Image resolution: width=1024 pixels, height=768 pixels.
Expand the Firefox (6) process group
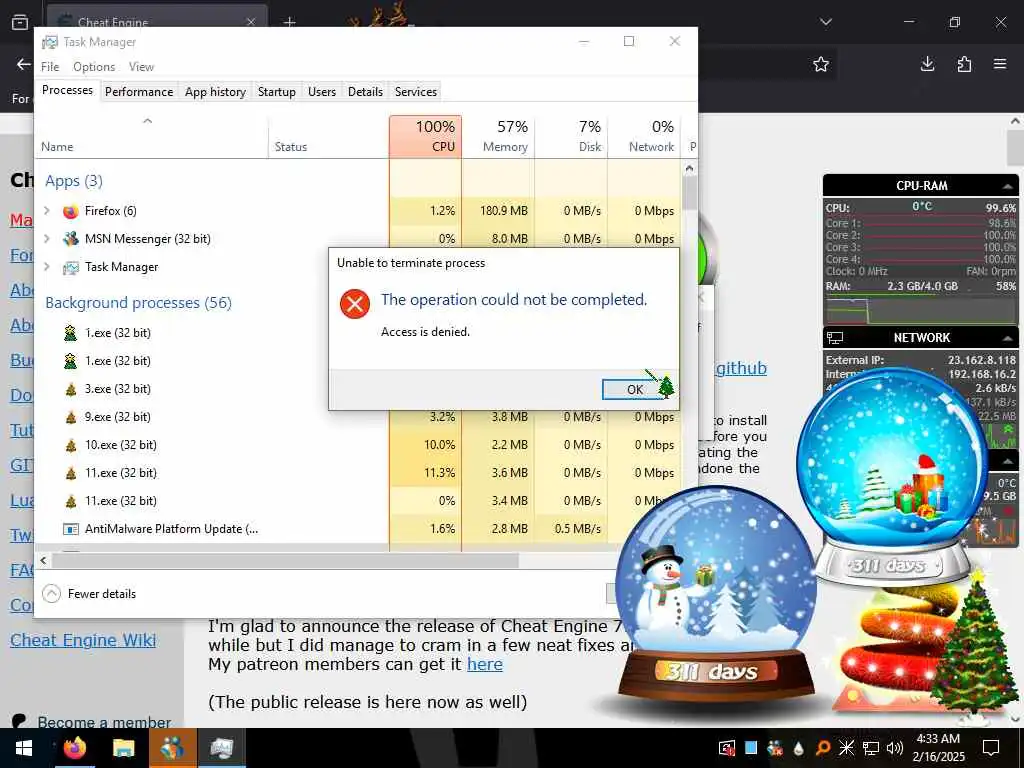[47, 210]
